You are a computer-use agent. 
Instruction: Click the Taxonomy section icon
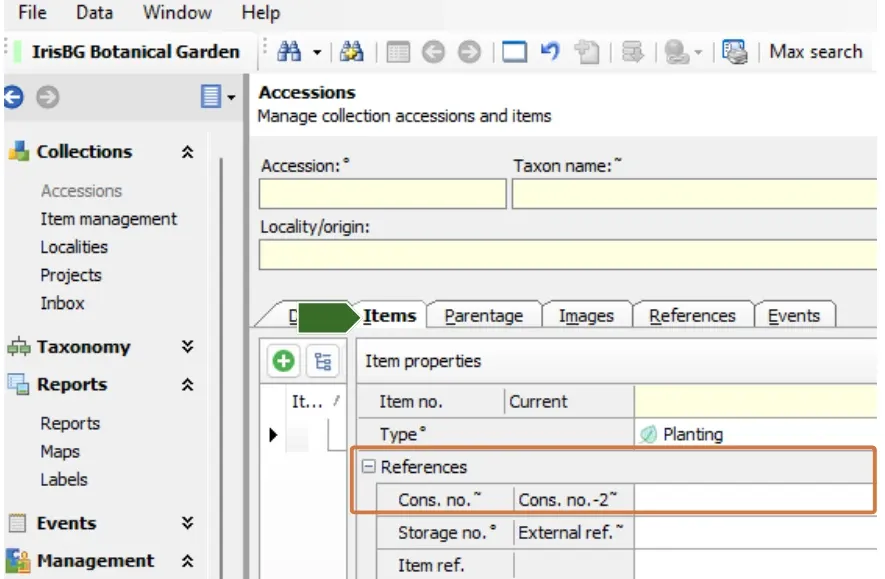pos(19,346)
